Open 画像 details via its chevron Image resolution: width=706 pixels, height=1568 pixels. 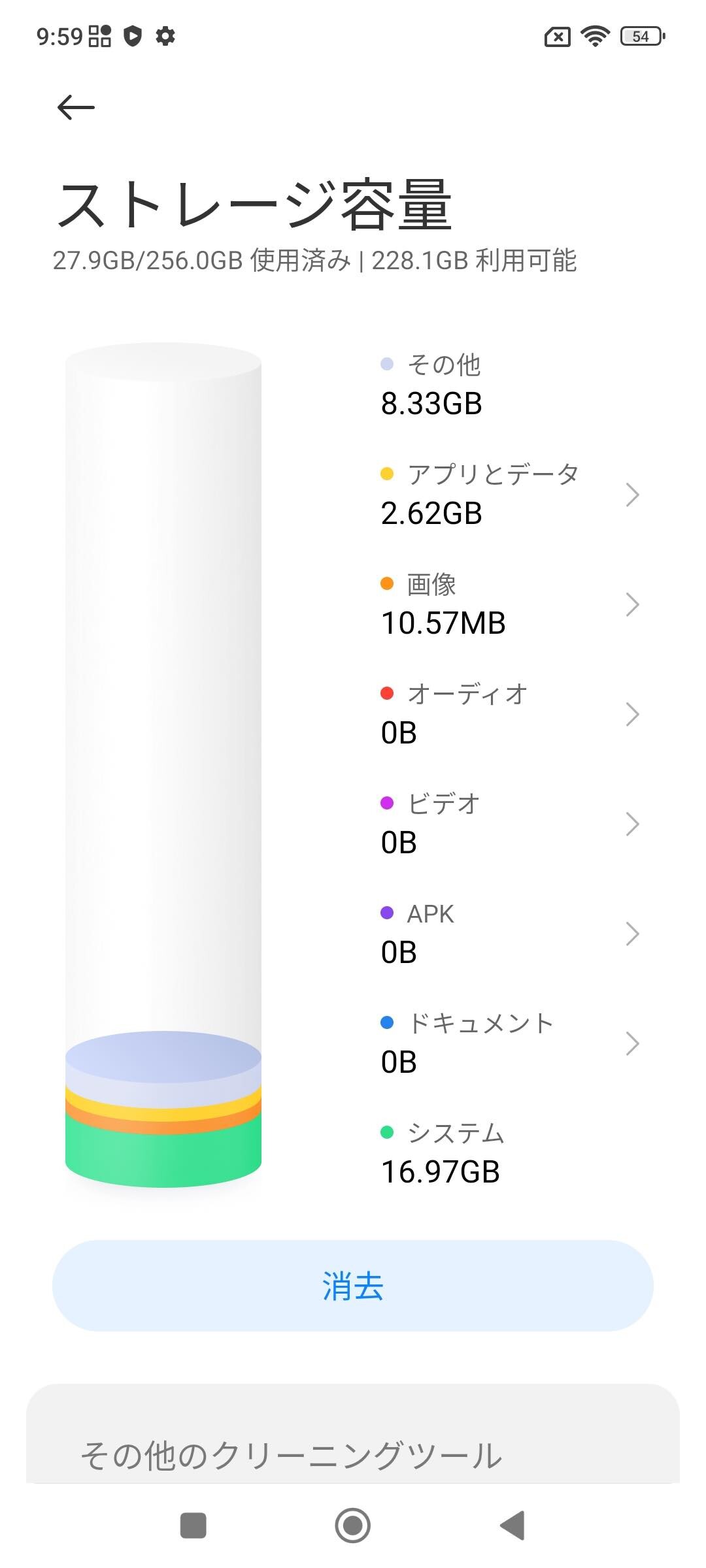[x=631, y=604]
